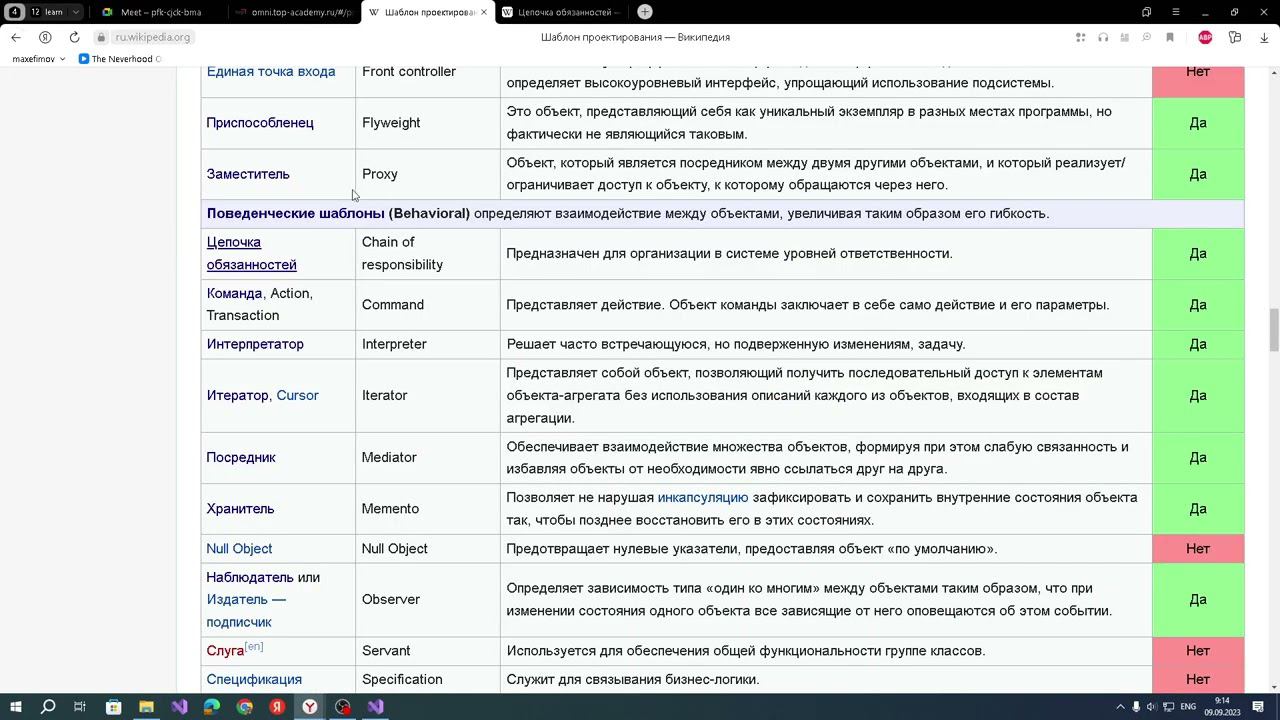This screenshot has height=720, width=1280.
Task: Click the Memento cell text
Action: (x=390, y=508)
